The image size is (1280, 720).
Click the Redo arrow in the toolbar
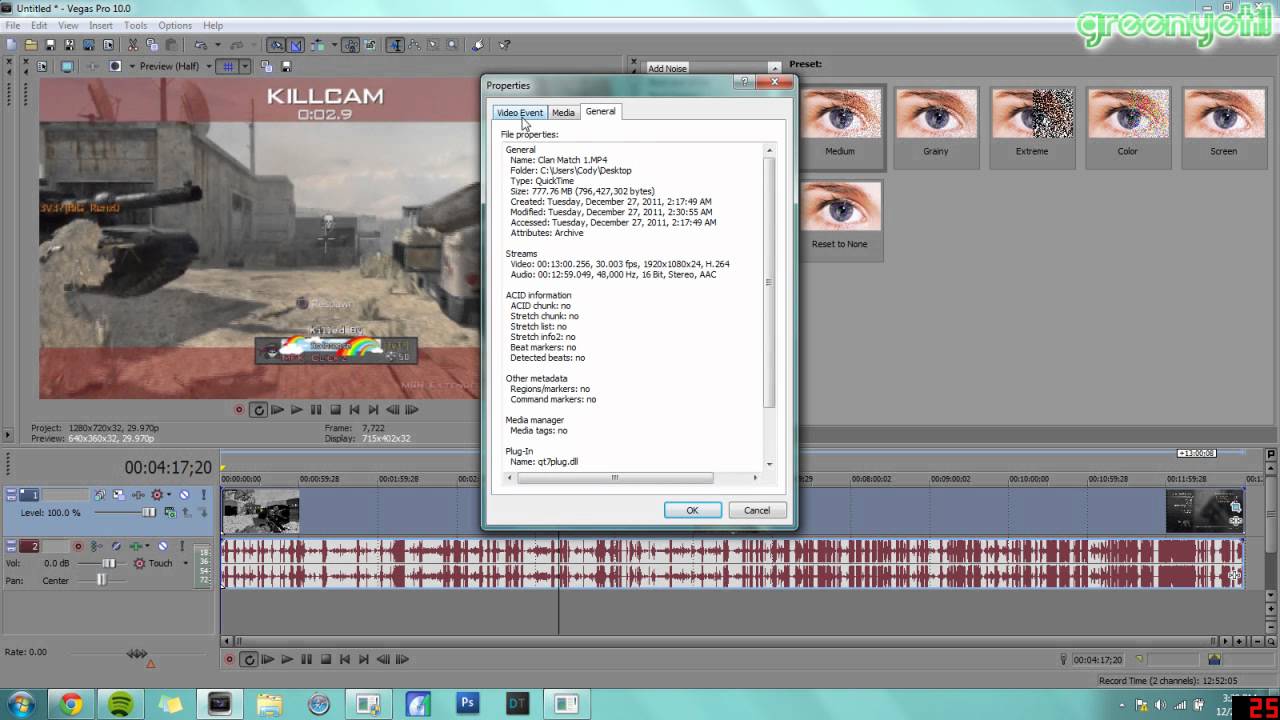coord(236,45)
